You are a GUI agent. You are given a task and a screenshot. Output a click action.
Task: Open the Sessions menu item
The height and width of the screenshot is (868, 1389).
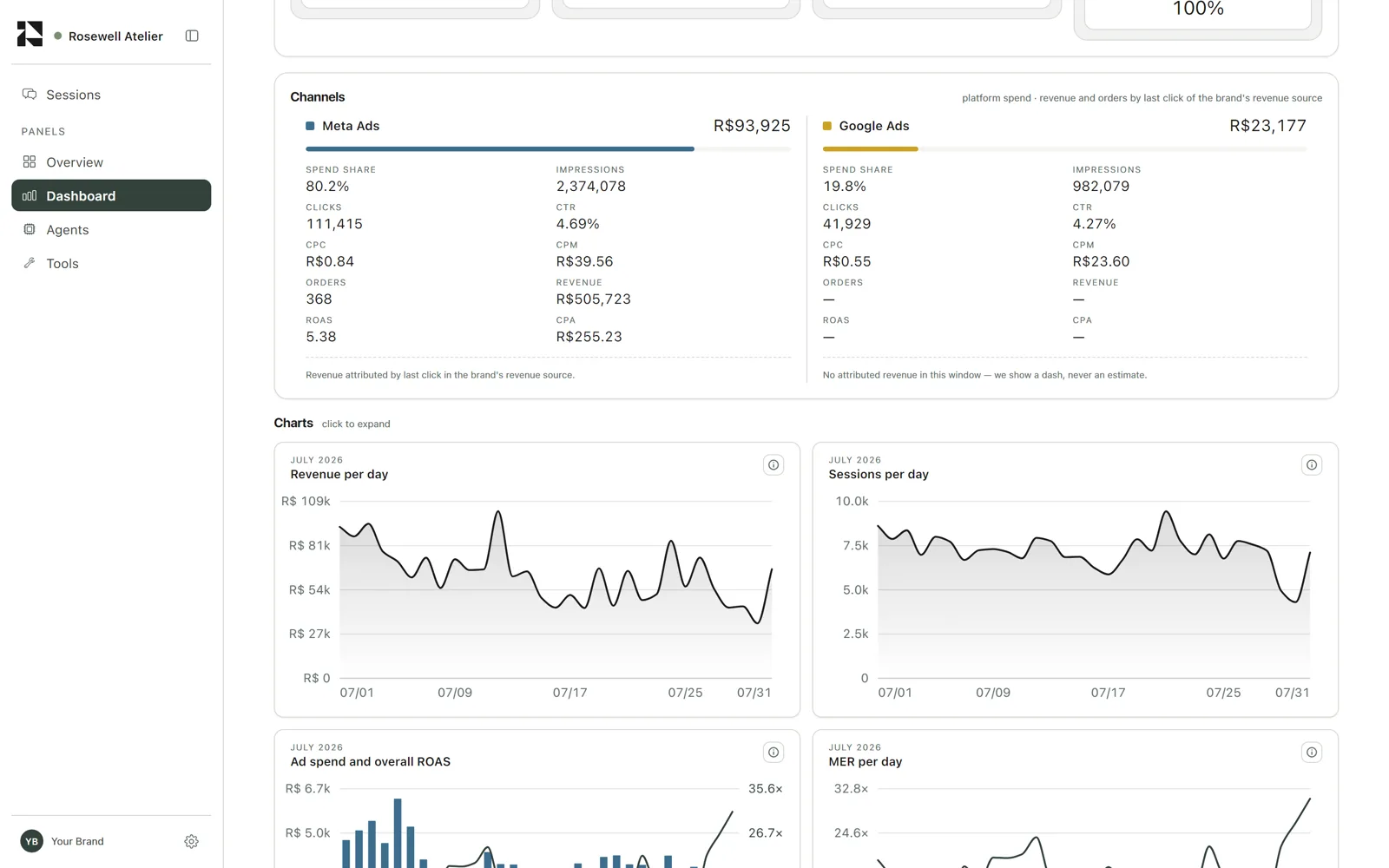click(x=111, y=95)
